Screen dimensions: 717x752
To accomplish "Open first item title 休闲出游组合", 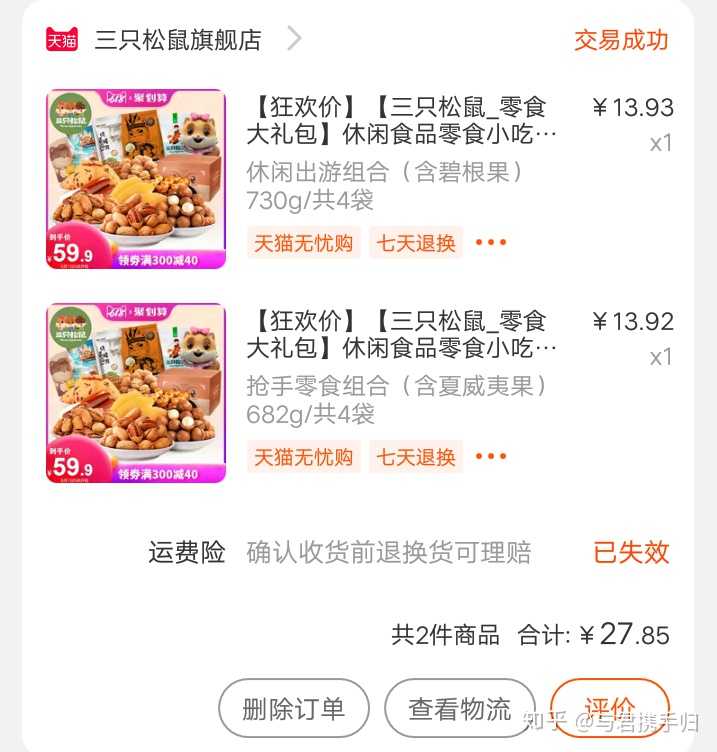I will [401, 120].
